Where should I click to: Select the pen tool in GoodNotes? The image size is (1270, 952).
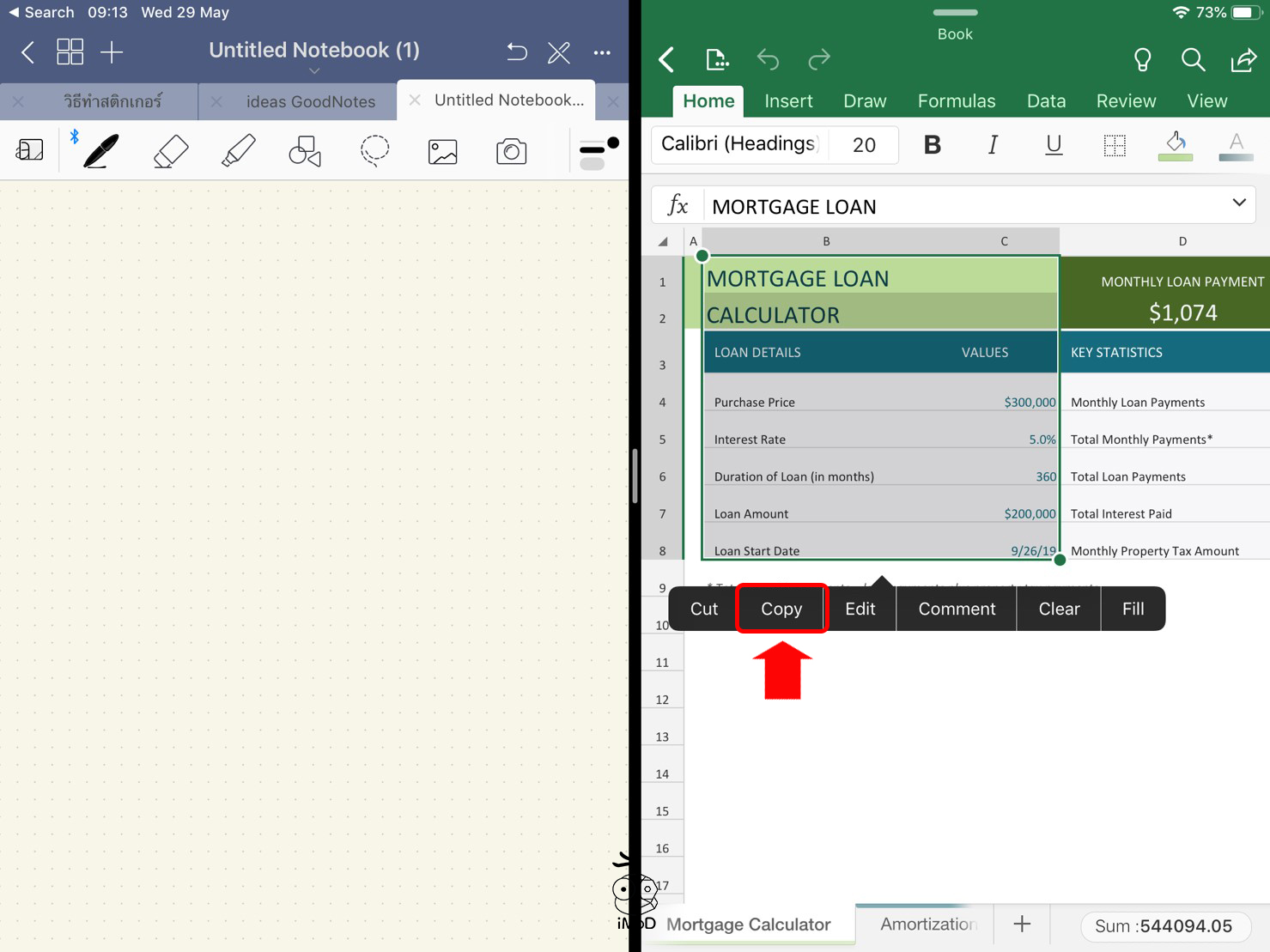100,151
